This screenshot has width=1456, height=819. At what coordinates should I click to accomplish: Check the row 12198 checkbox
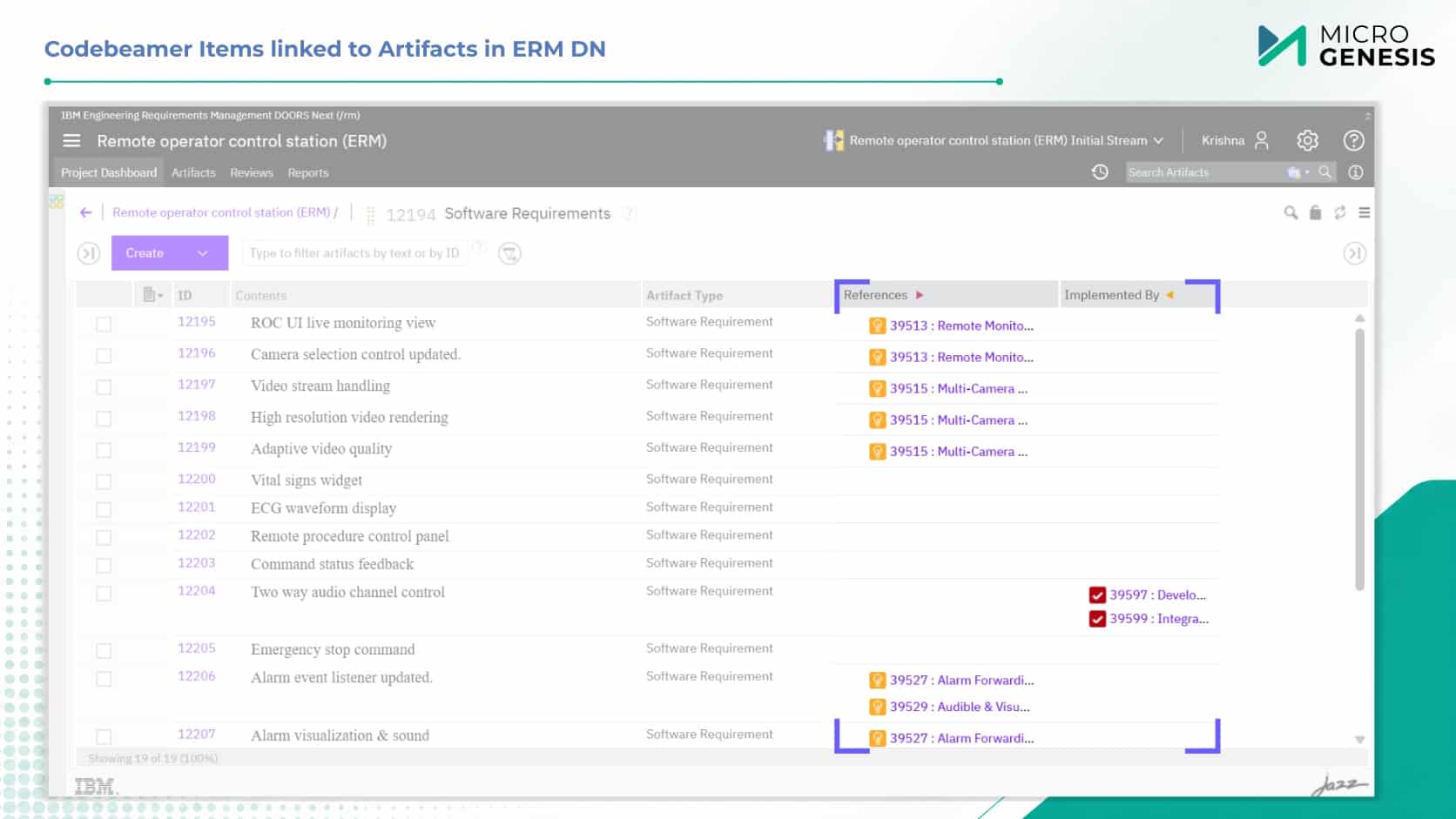[104, 419]
